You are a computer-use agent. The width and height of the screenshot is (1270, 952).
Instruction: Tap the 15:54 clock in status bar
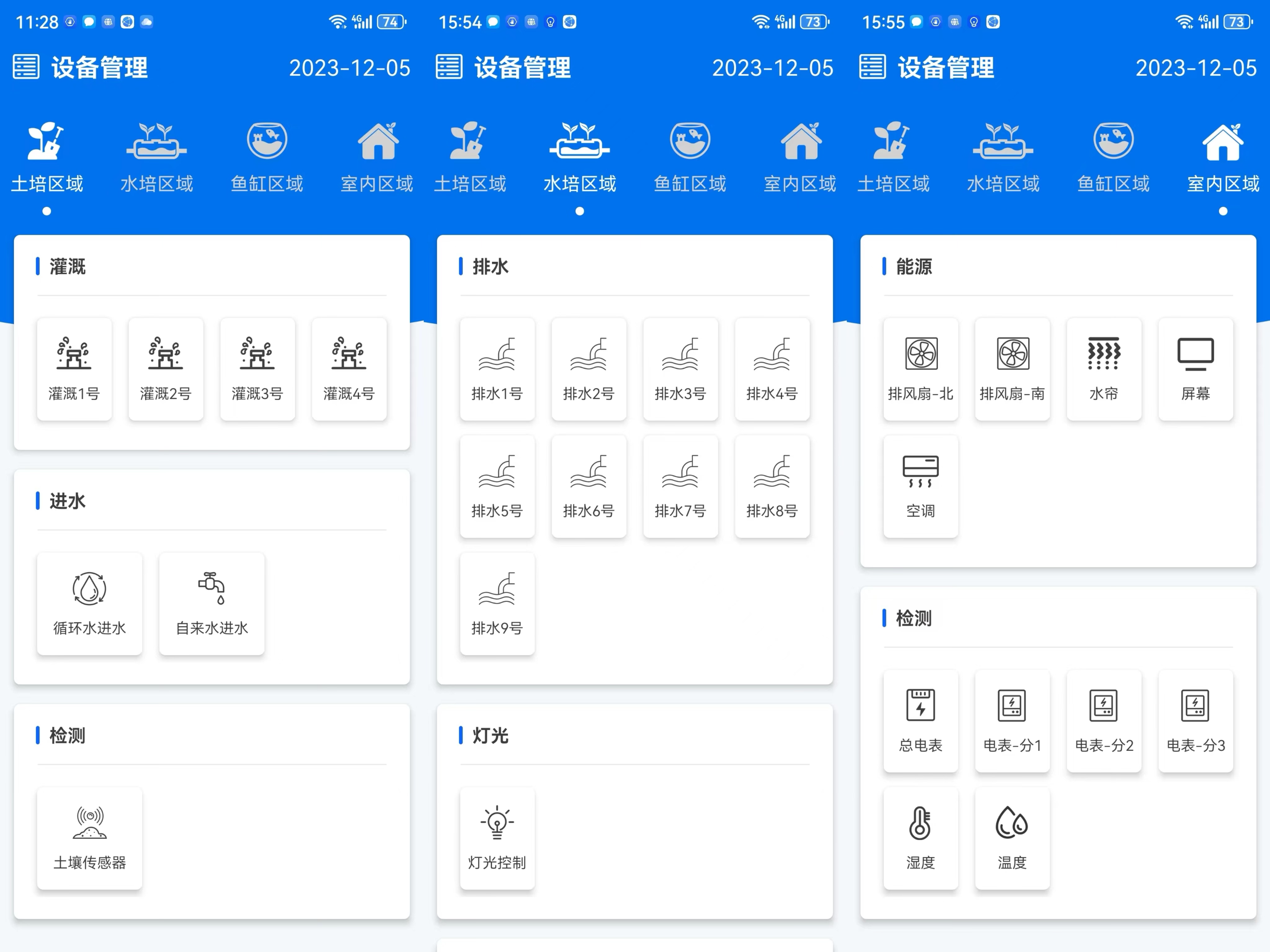point(460,22)
